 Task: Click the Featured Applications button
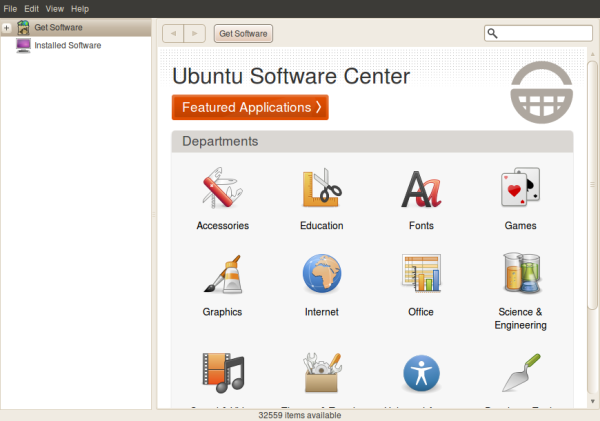tap(250, 108)
